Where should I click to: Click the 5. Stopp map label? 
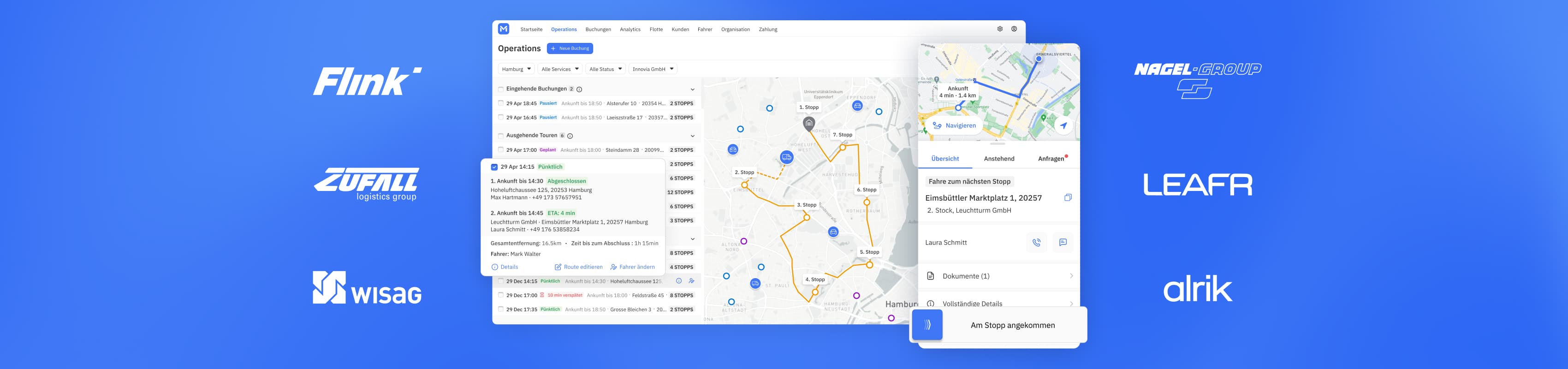pos(869,252)
